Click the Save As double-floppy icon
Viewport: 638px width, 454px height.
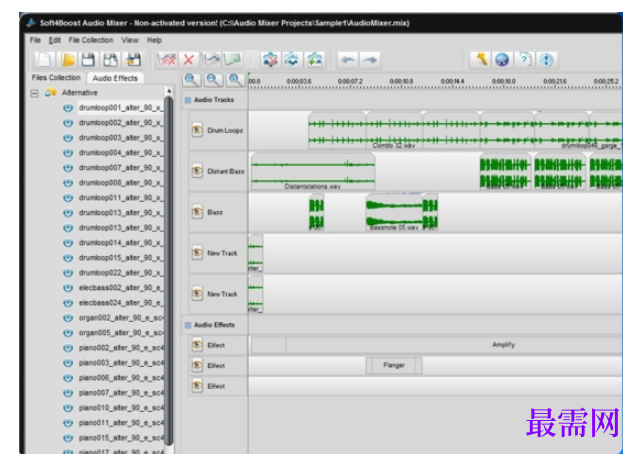click(x=110, y=60)
